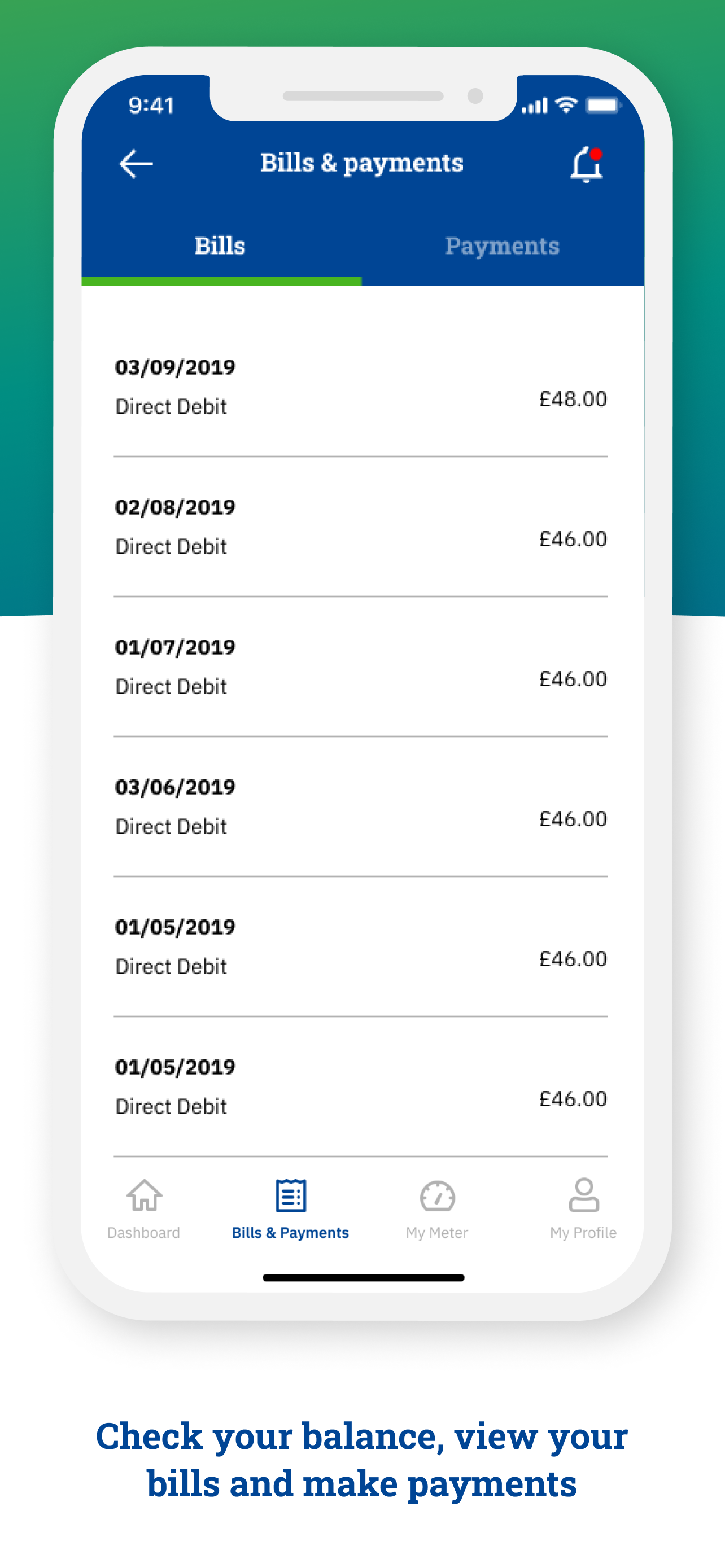
Task: Tap the back arrow icon
Action: tap(136, 164)
